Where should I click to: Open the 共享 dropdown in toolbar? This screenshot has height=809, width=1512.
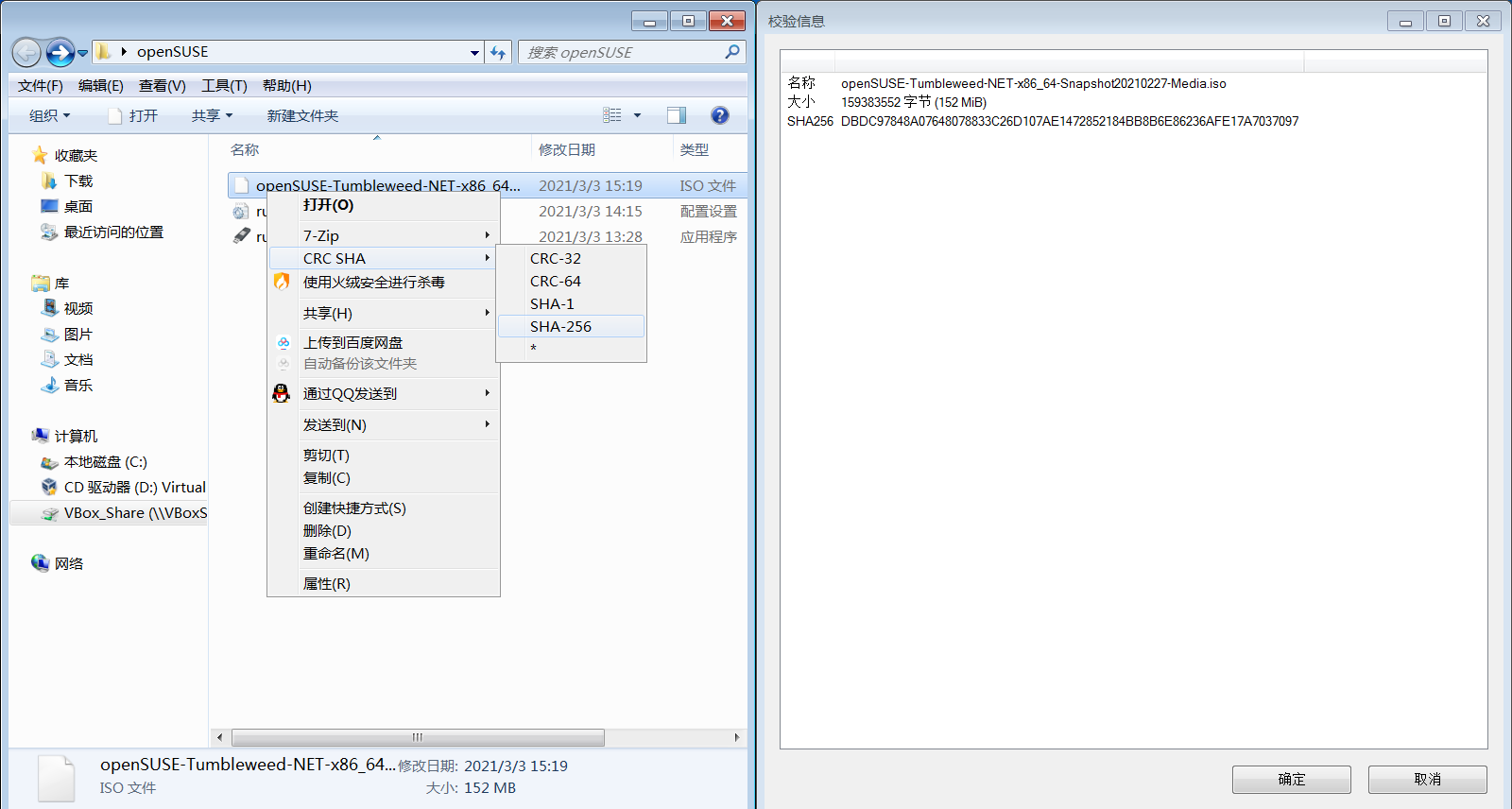[212, 115]
